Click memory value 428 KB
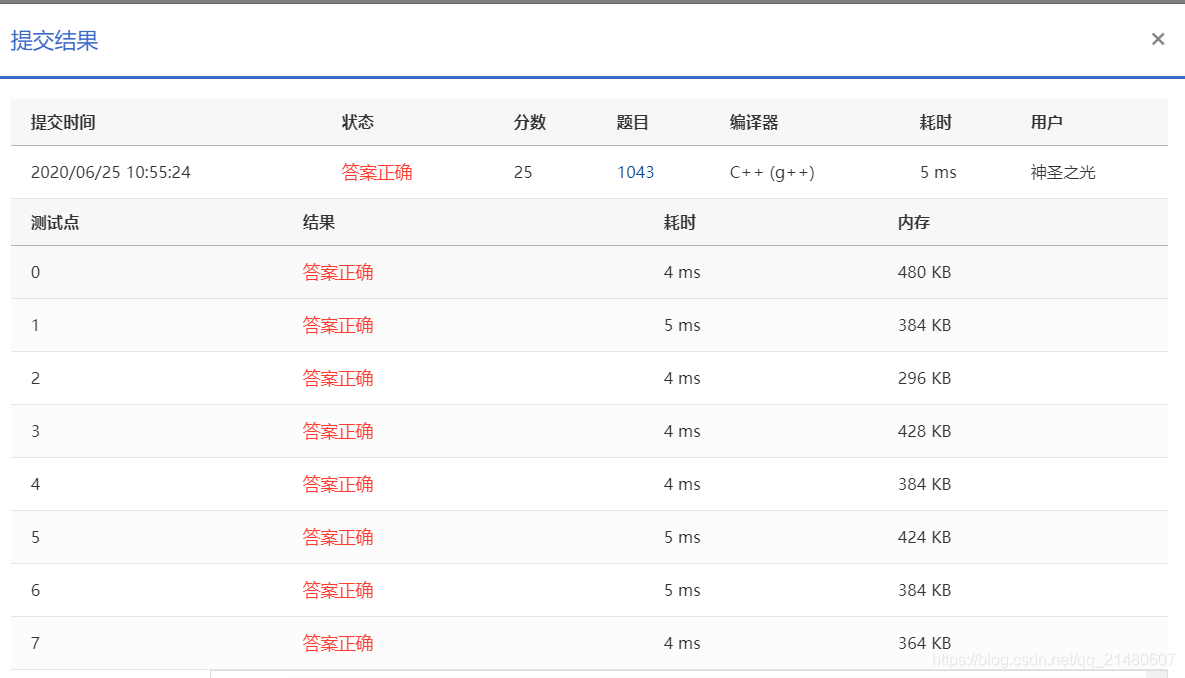This screenshot has width=1185, height=678. point(924,431)
